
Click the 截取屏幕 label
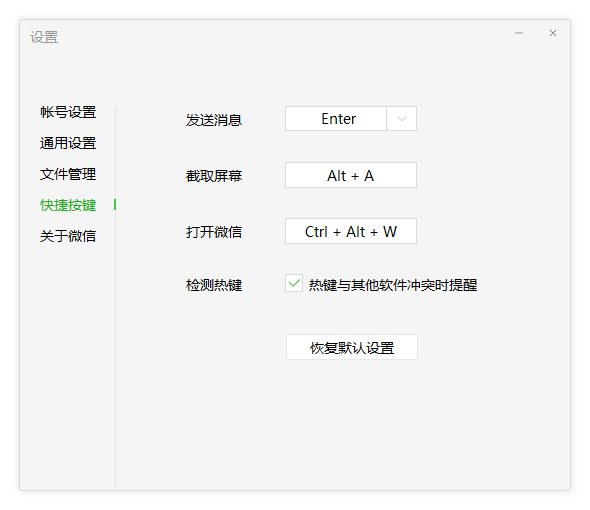[x=214, y=176]
